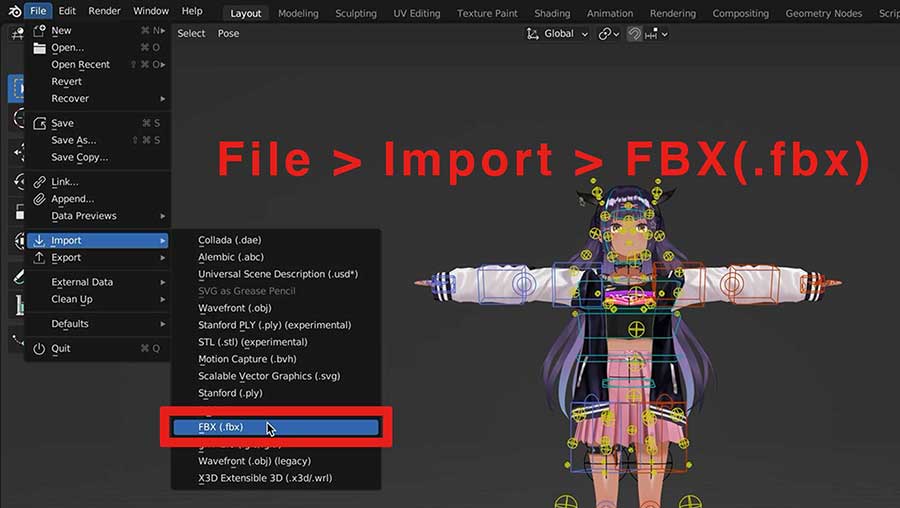Image resolution: width=900 pixels, height=508 pixels.
Task: Switch to the Layout workspace tab
Action: pos(246,13)
